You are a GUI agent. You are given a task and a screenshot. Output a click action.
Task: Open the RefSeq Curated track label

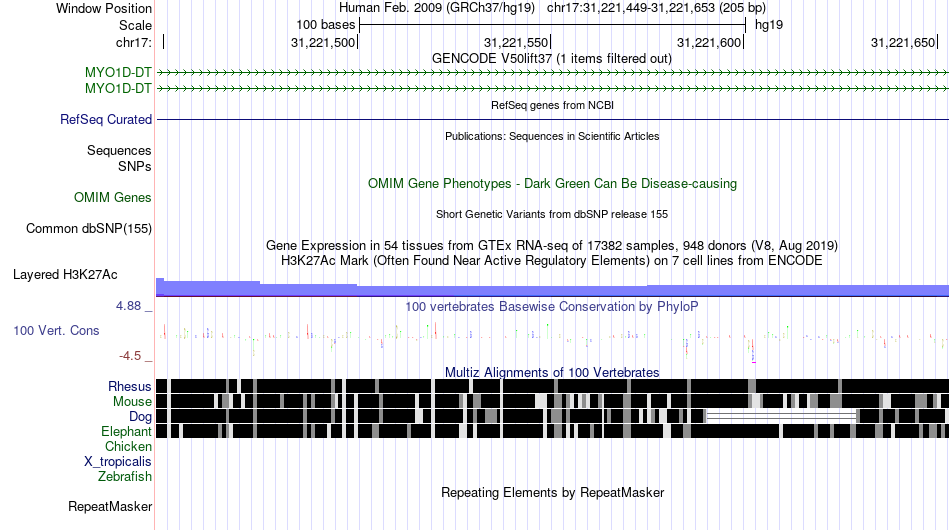coord(106,119)
